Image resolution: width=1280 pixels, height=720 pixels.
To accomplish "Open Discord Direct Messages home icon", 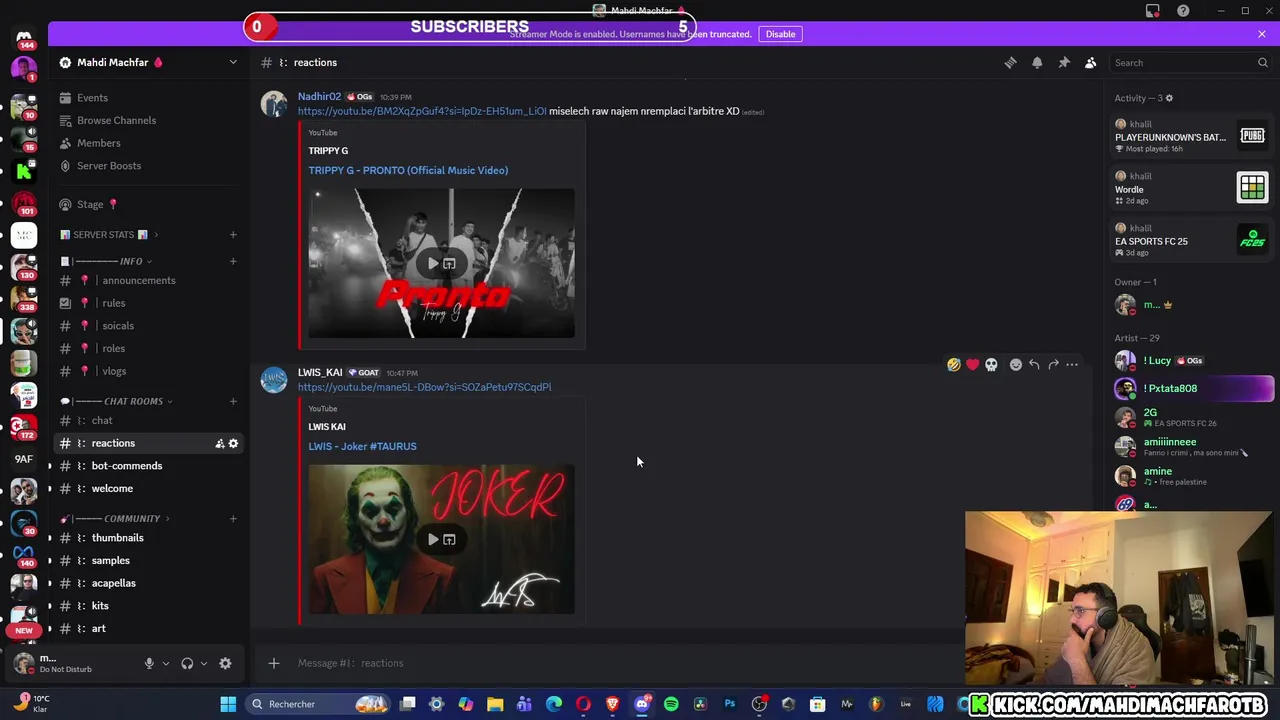I will pos(24,38).
